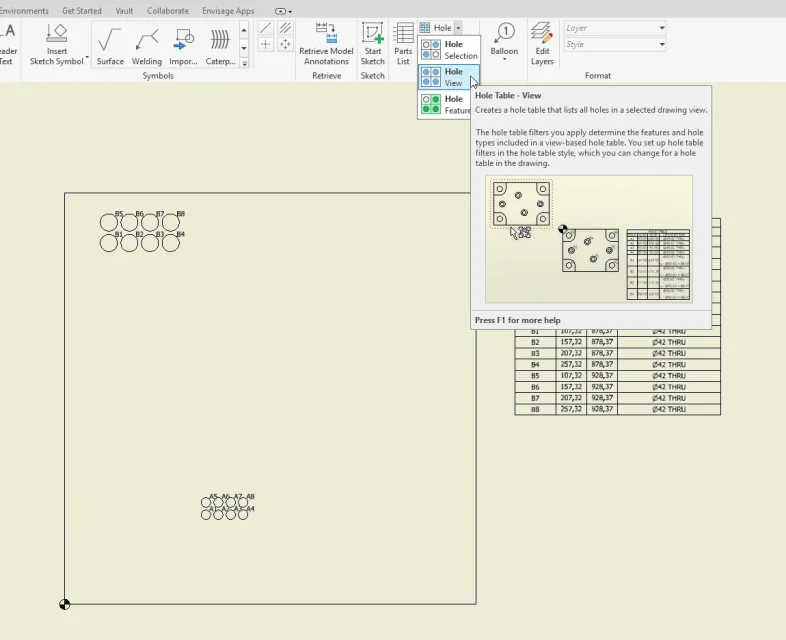Click the 107,32 value in row B5

[x=571, y=375]
